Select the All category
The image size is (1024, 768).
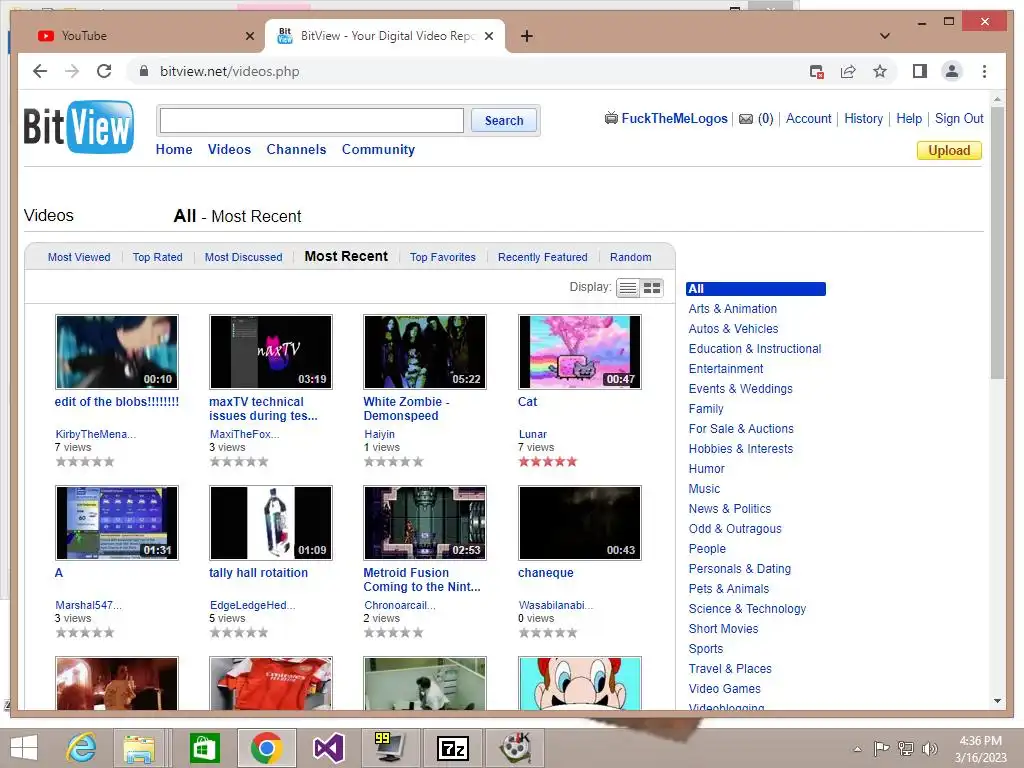(x=756, y=289)
